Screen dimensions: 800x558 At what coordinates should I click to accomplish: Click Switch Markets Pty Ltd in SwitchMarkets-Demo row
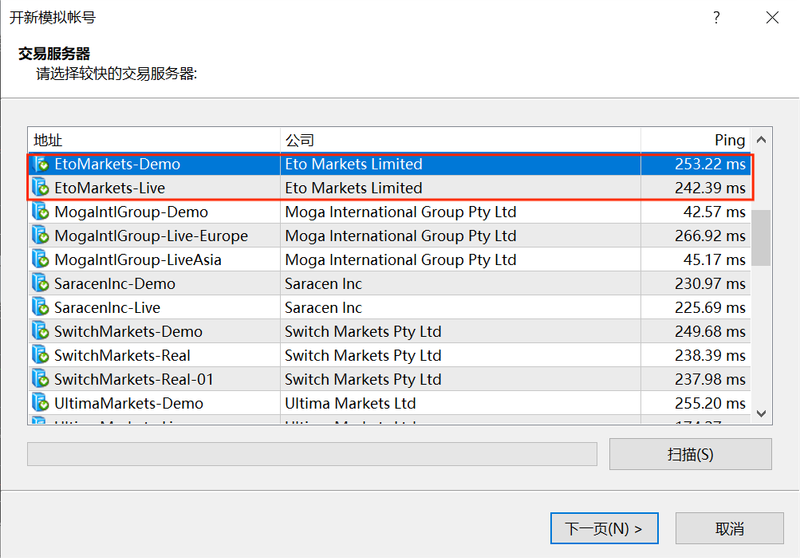pyautogui.click(x=363, y=332)
